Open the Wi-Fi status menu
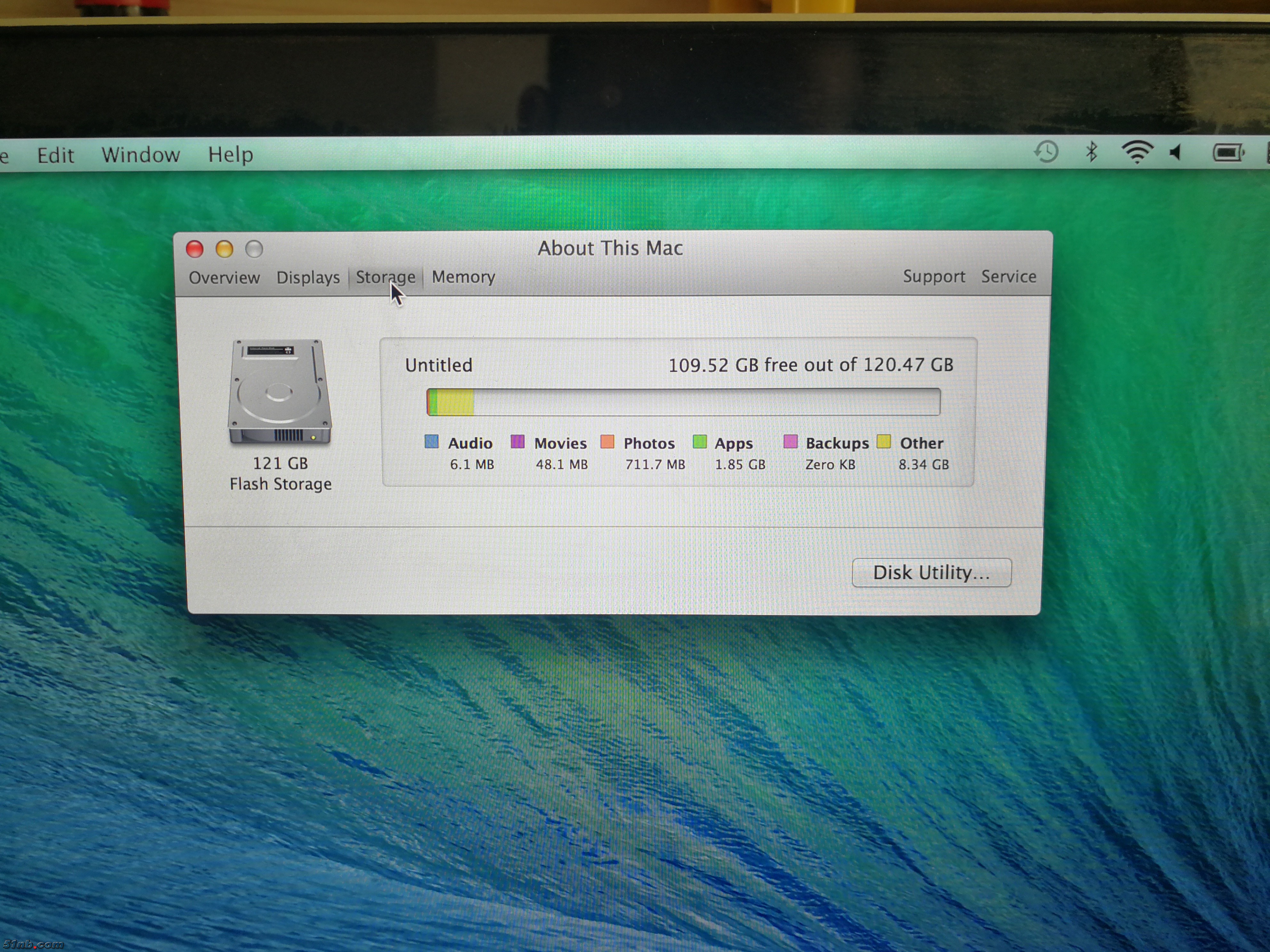This screenshot has height=952, width=1270. (1137, 152)
